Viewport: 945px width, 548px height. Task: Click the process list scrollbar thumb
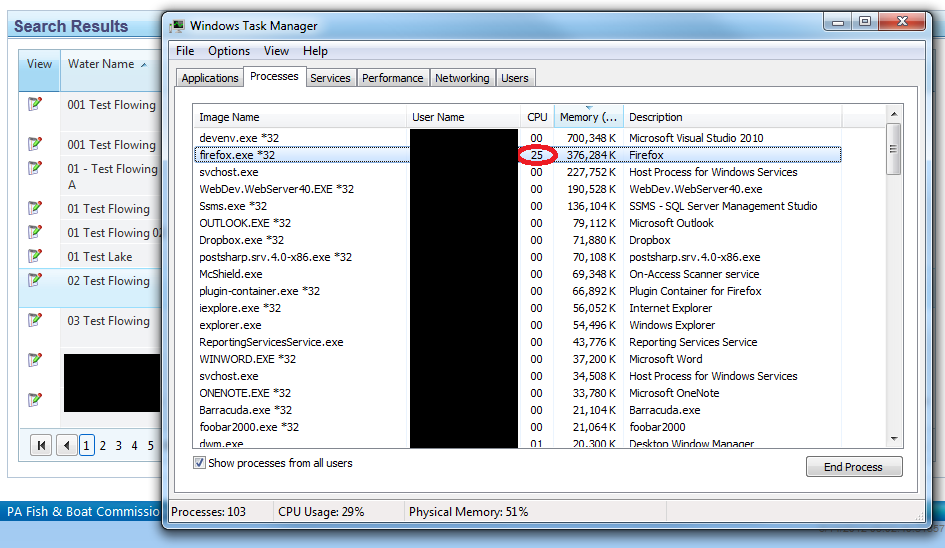pos(894,149)
